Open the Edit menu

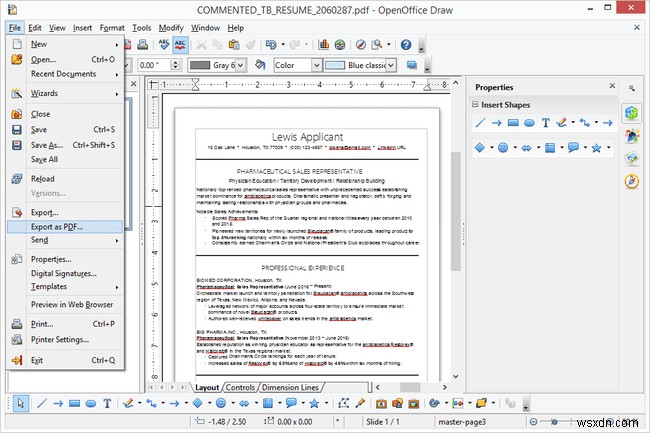(35, 28)
